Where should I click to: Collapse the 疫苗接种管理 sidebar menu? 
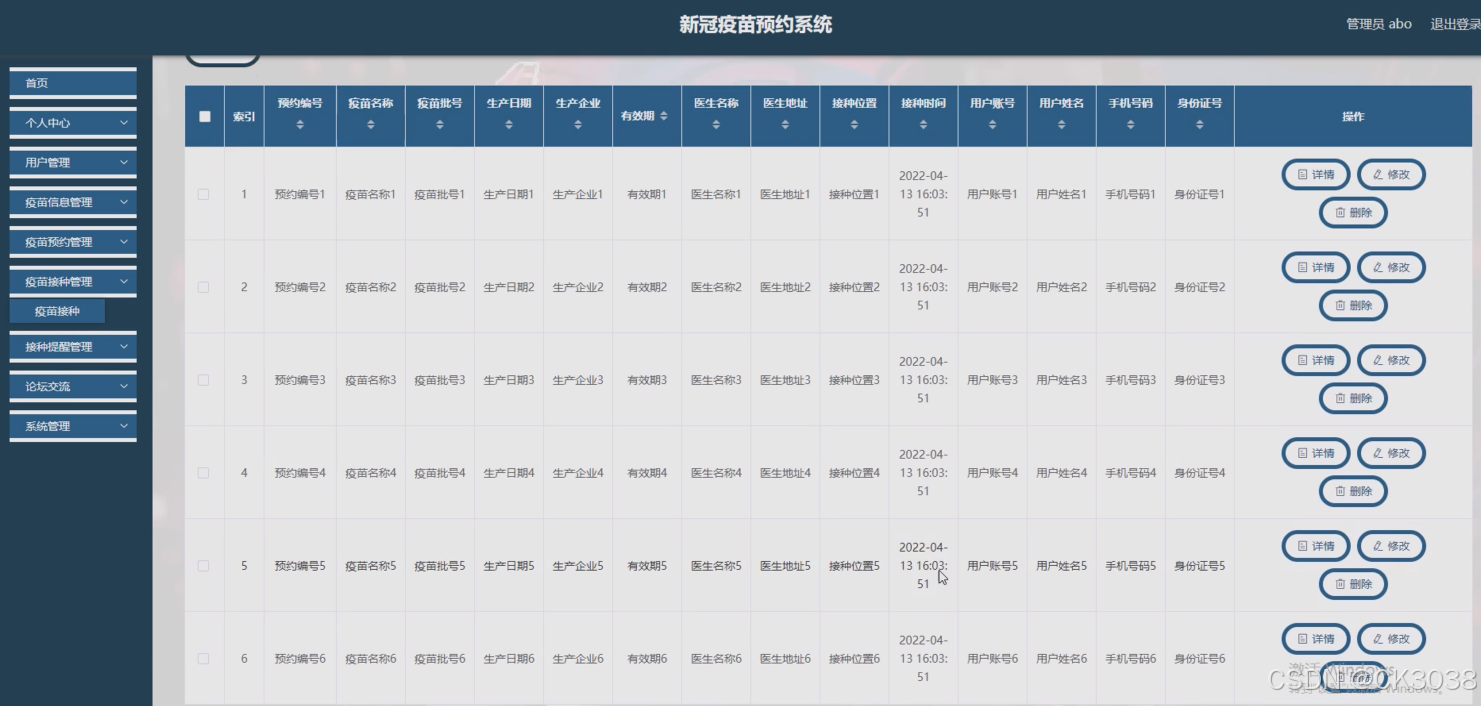[x=73, y=282]
